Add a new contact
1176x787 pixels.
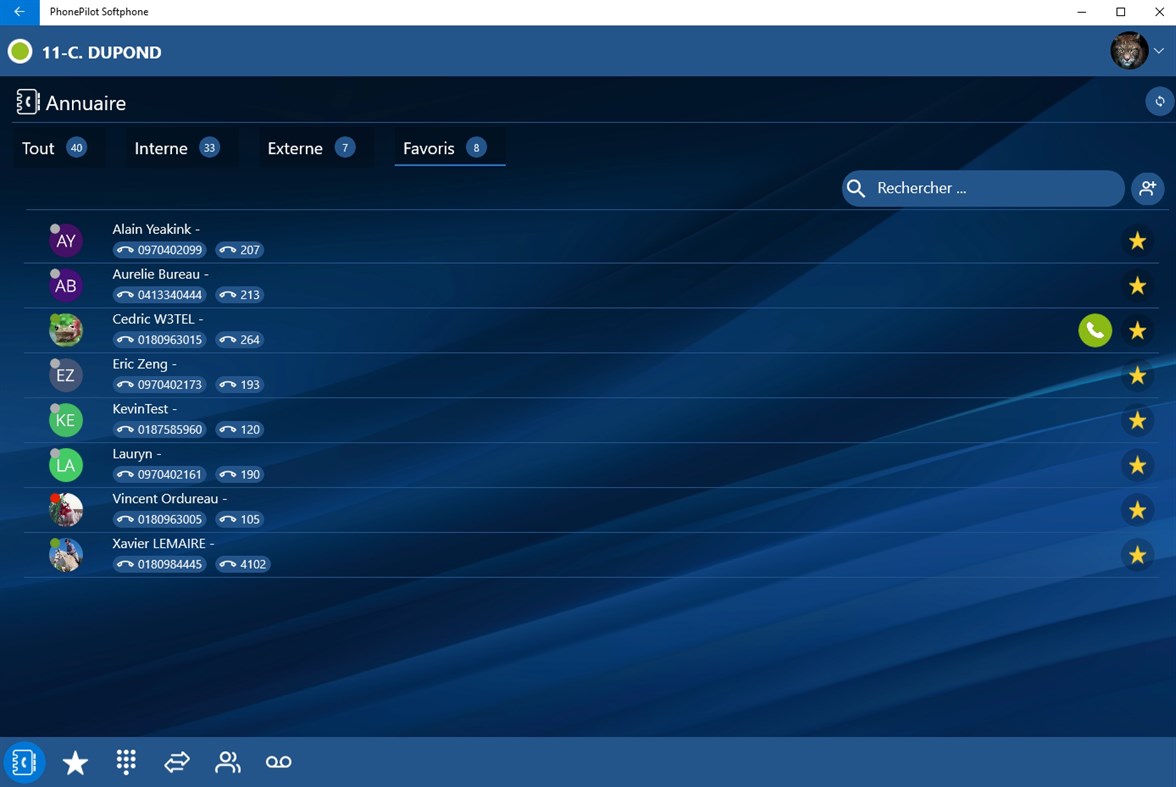(1147, 188)
